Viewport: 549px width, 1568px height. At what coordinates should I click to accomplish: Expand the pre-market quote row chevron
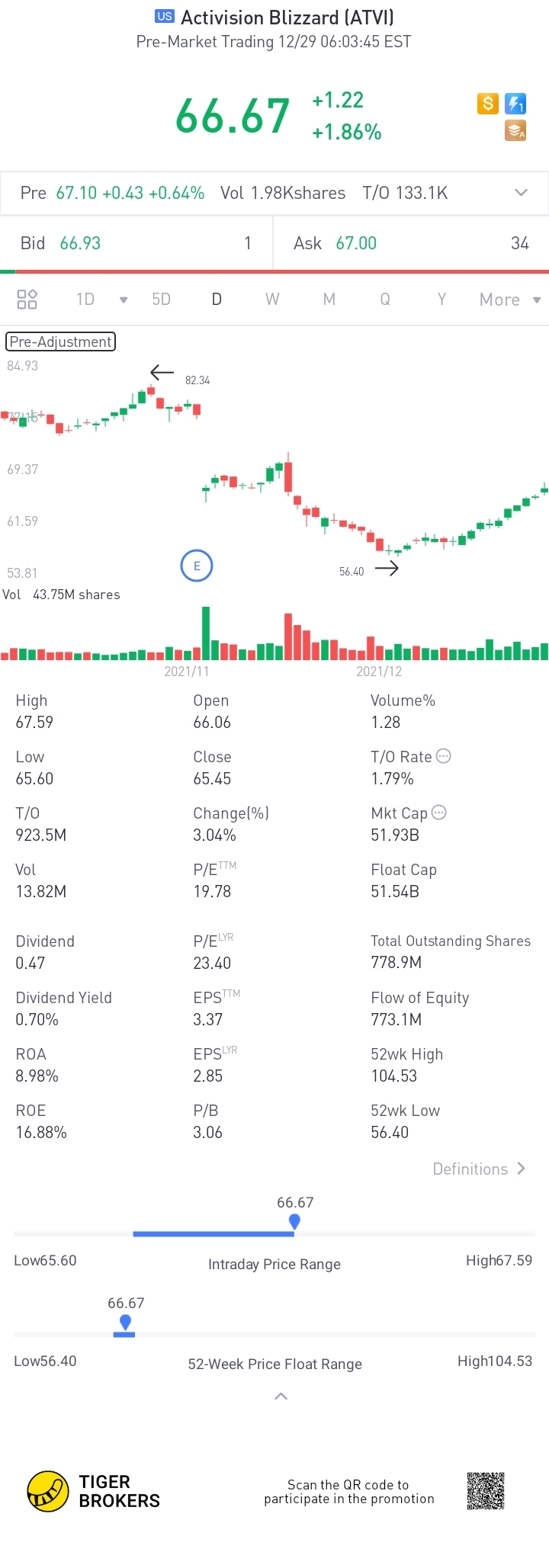[x=522, y=193]
